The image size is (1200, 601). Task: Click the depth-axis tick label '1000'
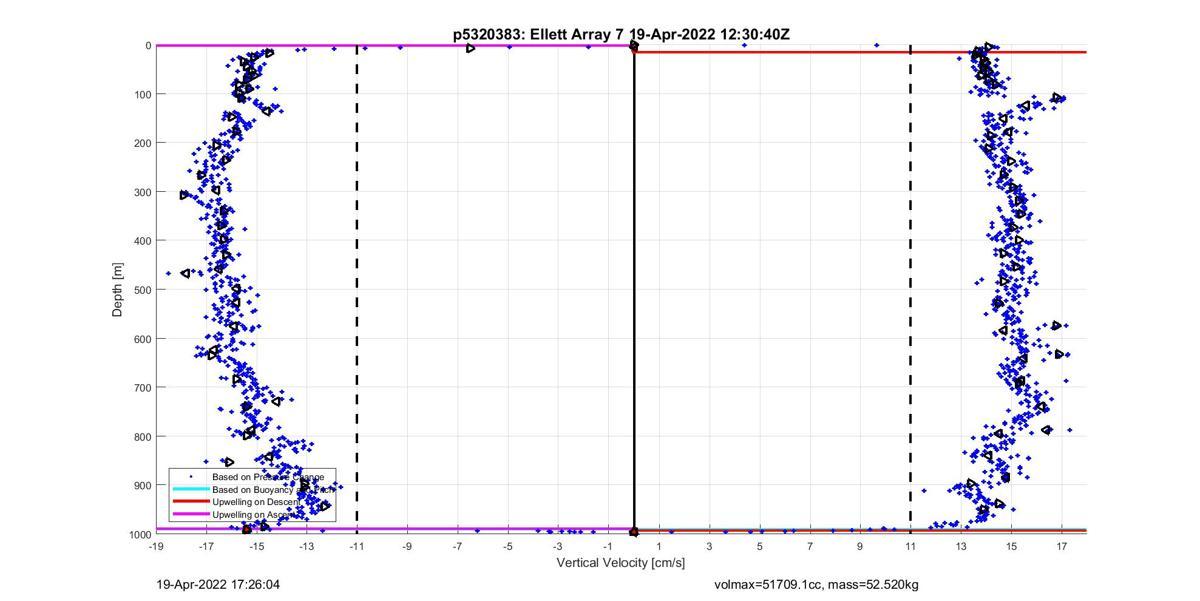click(x=139, y=535)
